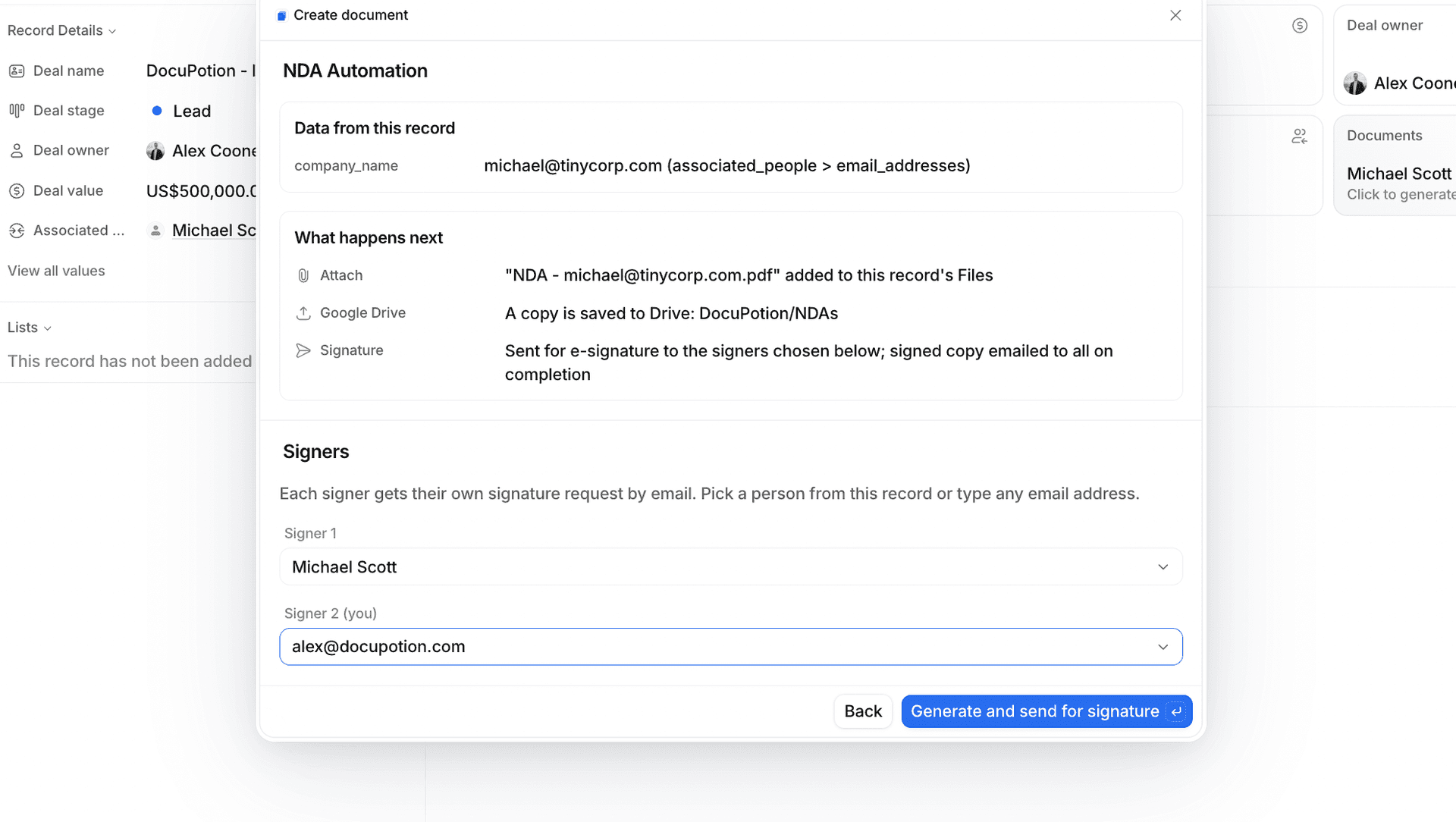Close the Create document dialog
Screen dimensions: 1456x822
click(x=1175, y=15)
